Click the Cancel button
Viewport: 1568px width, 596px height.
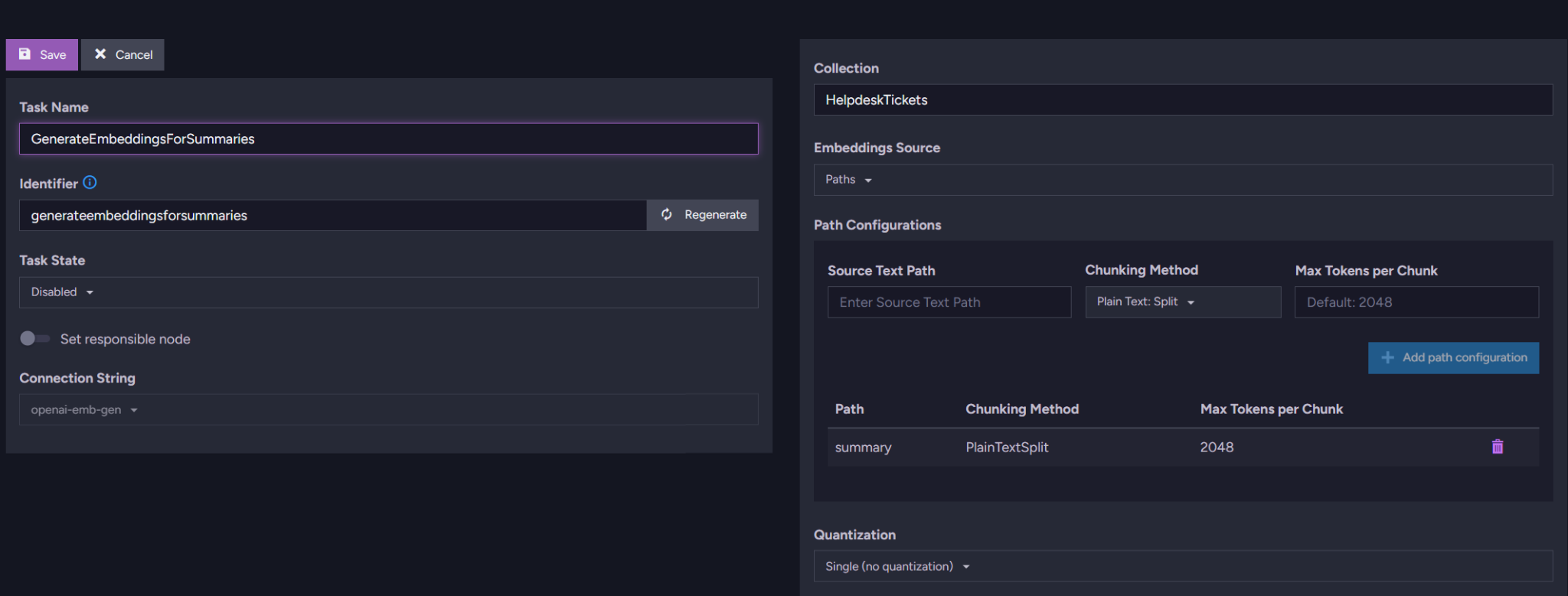tap(122, 55)
